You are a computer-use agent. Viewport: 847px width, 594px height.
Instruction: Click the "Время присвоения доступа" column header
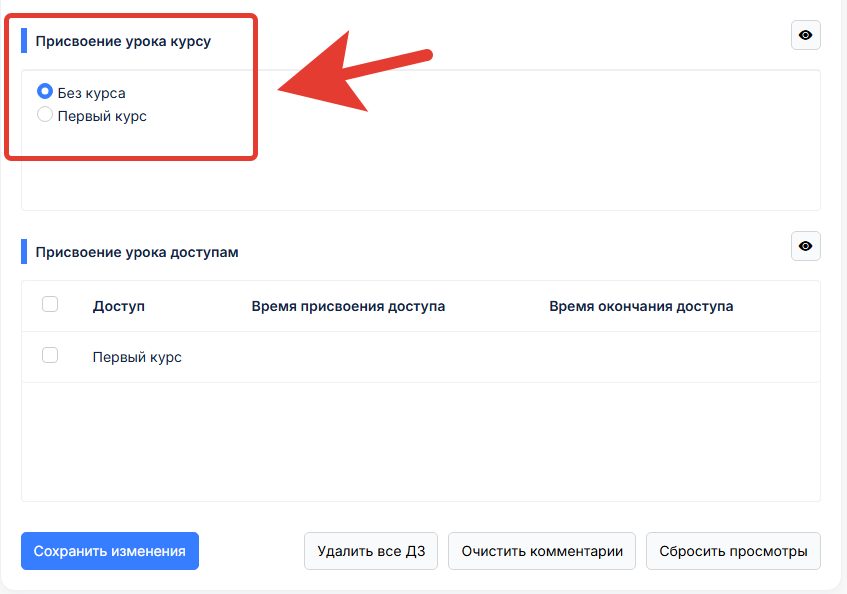pos(348,306)
